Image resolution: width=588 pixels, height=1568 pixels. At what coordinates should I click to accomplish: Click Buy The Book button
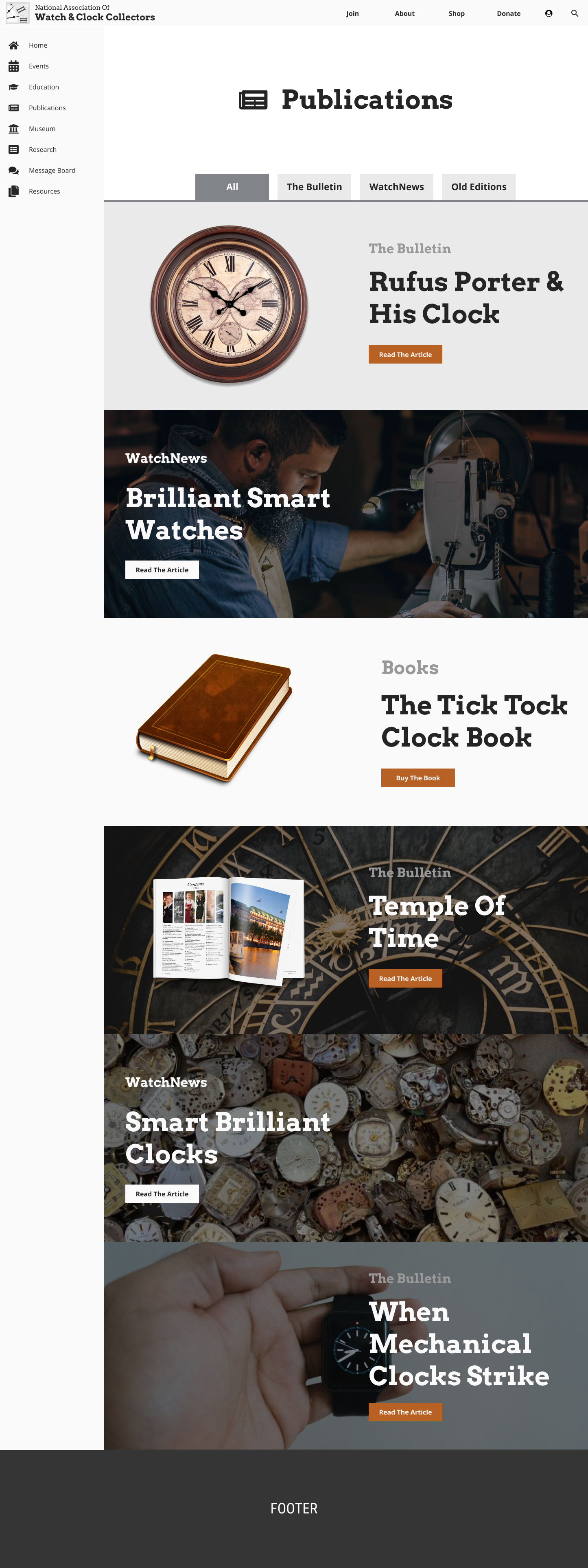coord(418,778)
